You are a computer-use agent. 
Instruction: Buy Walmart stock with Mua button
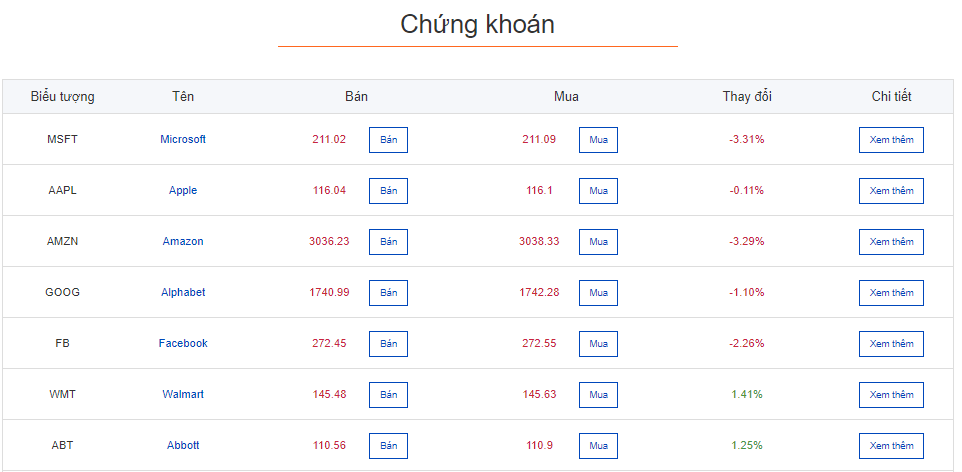(598, 395)
